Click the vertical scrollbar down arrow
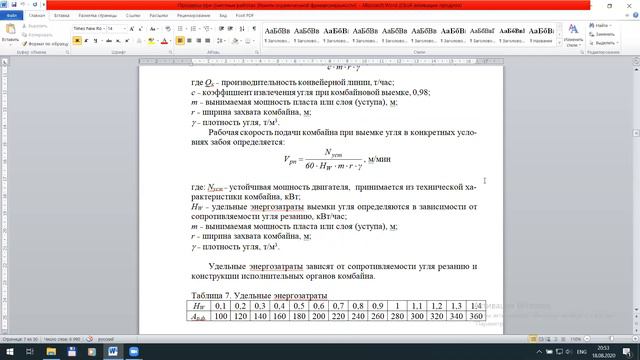This screenshot has height=360, width=640. point(636,309)
